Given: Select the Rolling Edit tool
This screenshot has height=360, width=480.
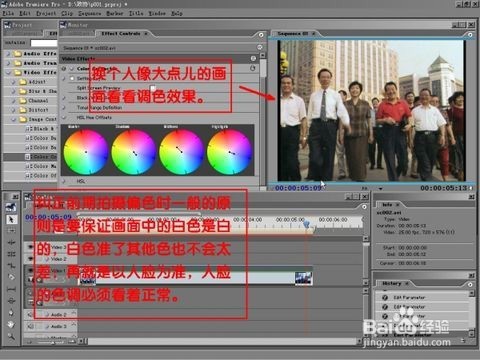Looking at the screenshot, I should pyautogui.click(x=11, y=254).
